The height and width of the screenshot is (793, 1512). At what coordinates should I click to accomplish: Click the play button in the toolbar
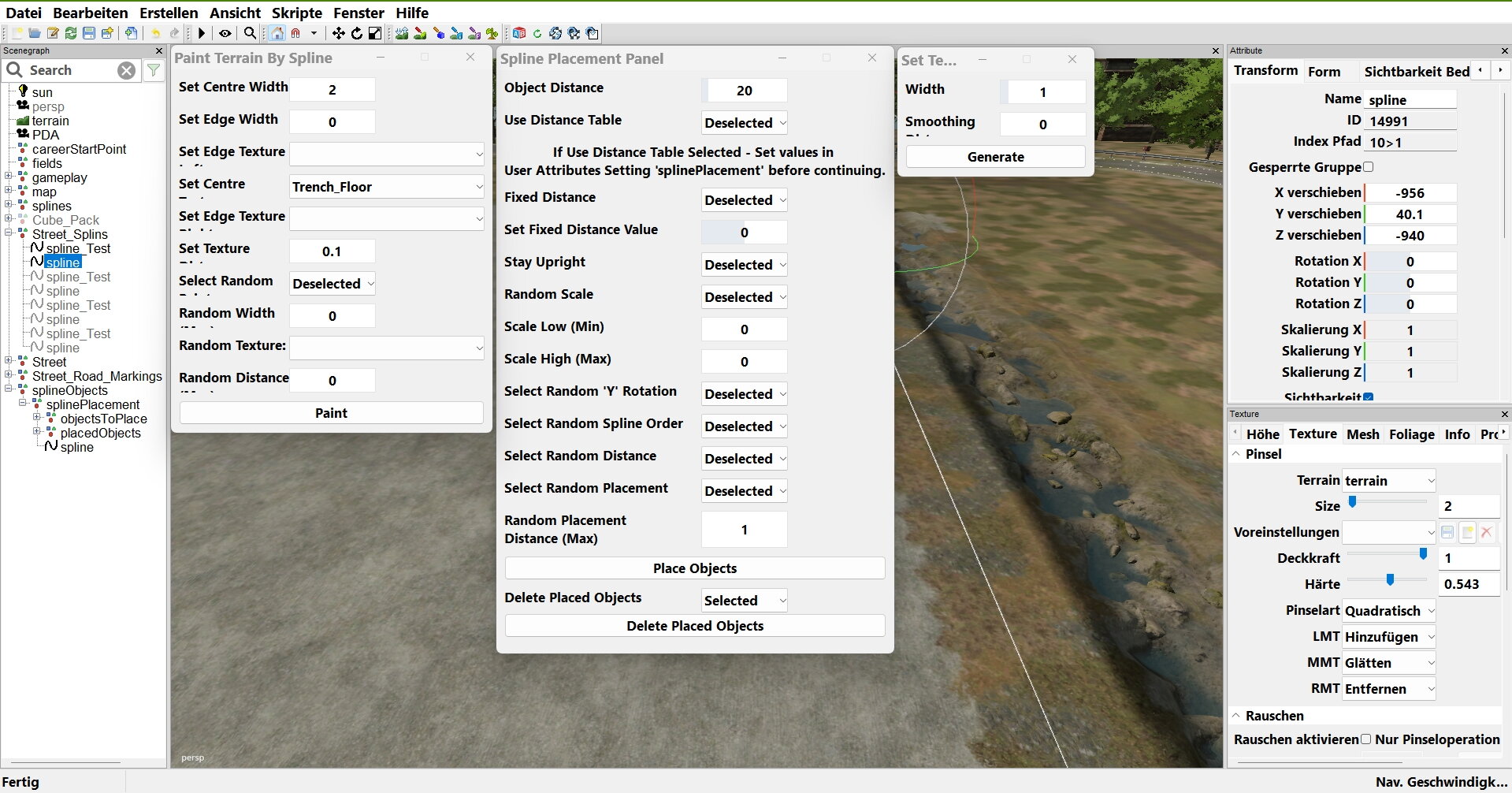click(202, 33)
